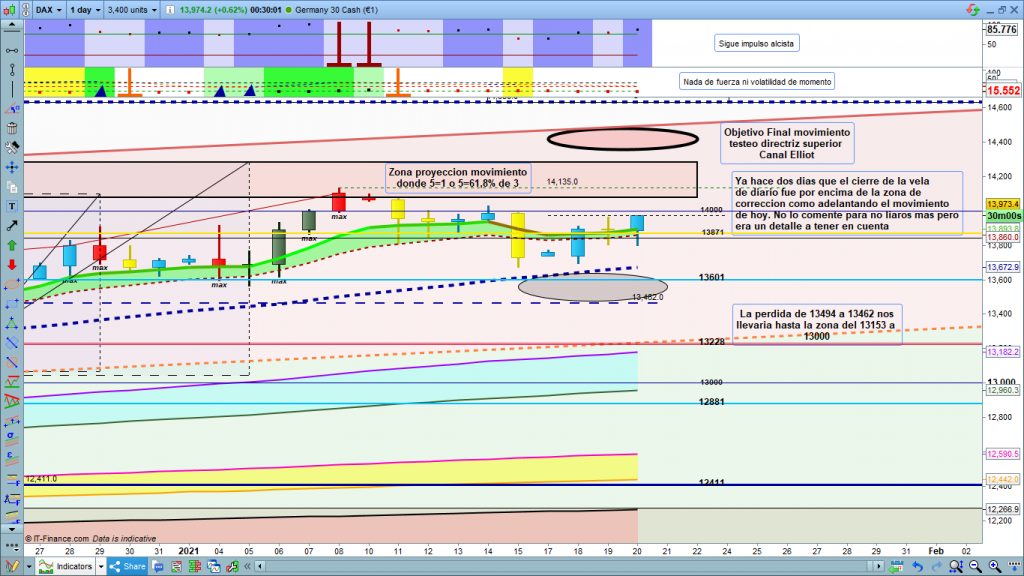Click the black ellipse Objetivo Final marker
Screen dimensions: 1024x576
pyautogui.click(x=621, y=138)
